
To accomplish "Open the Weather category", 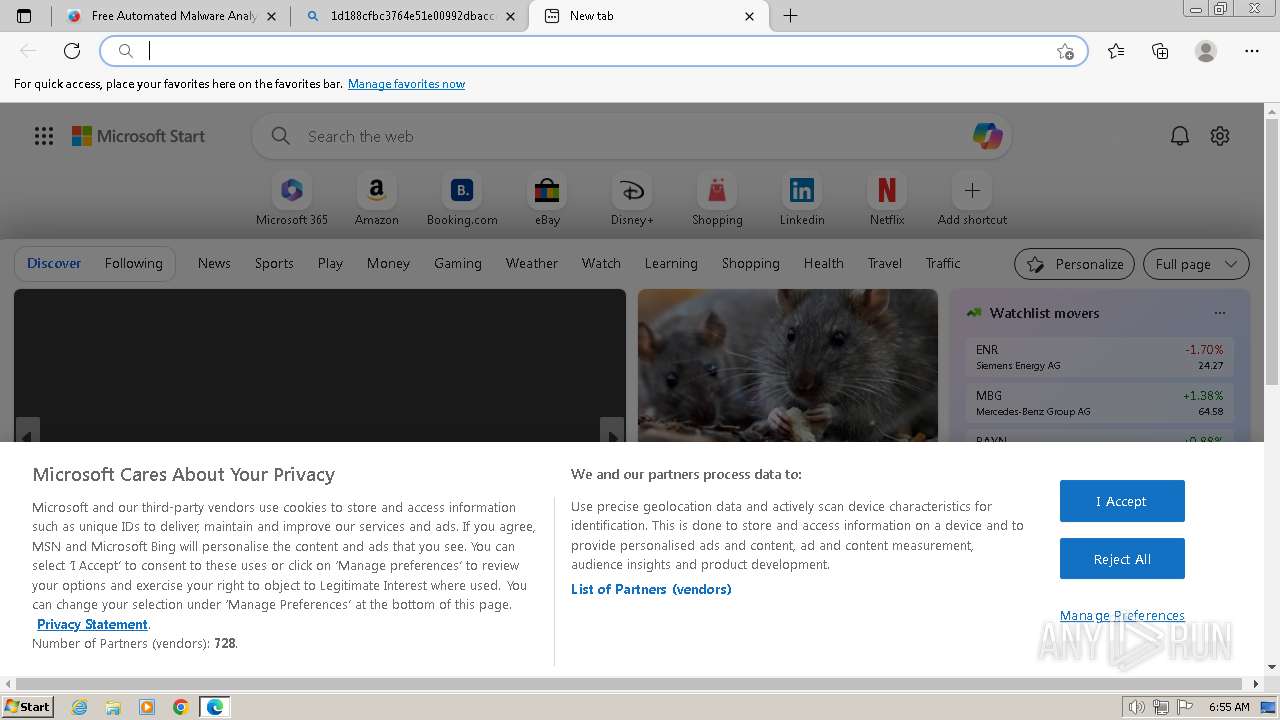I will (x=532, y=263).
